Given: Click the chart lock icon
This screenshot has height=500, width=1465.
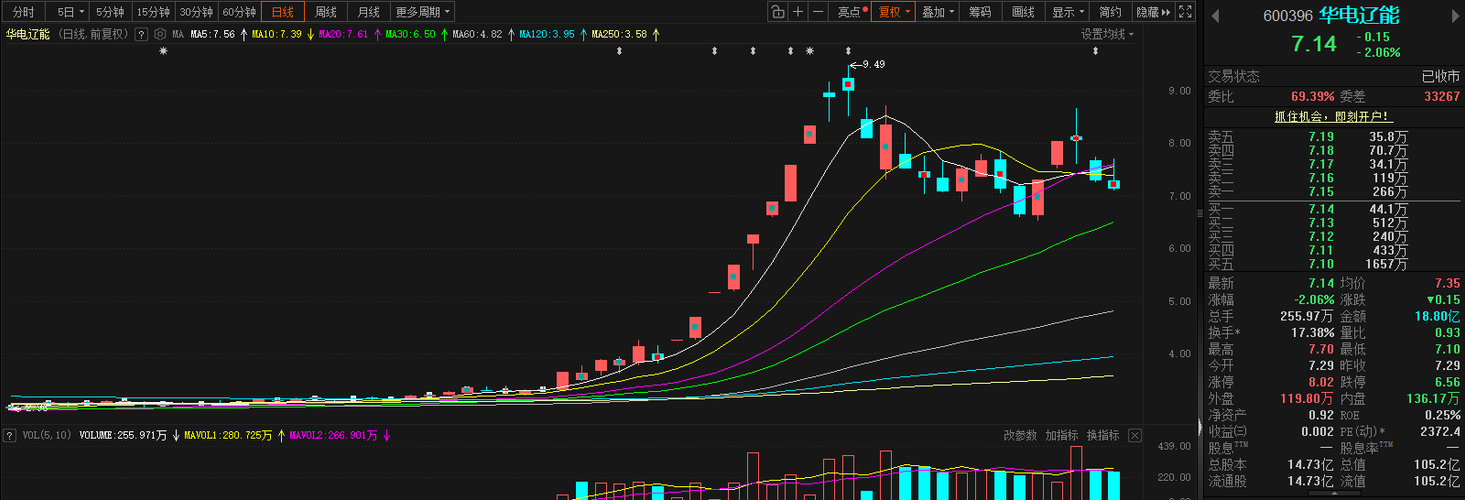Looking at the screenshot, I should click(x=777, y=12).
